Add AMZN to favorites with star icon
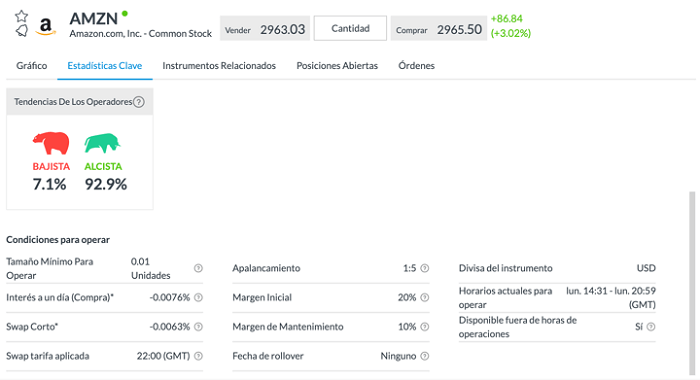Viewport: 700px width, 380px height. [21, 17]
